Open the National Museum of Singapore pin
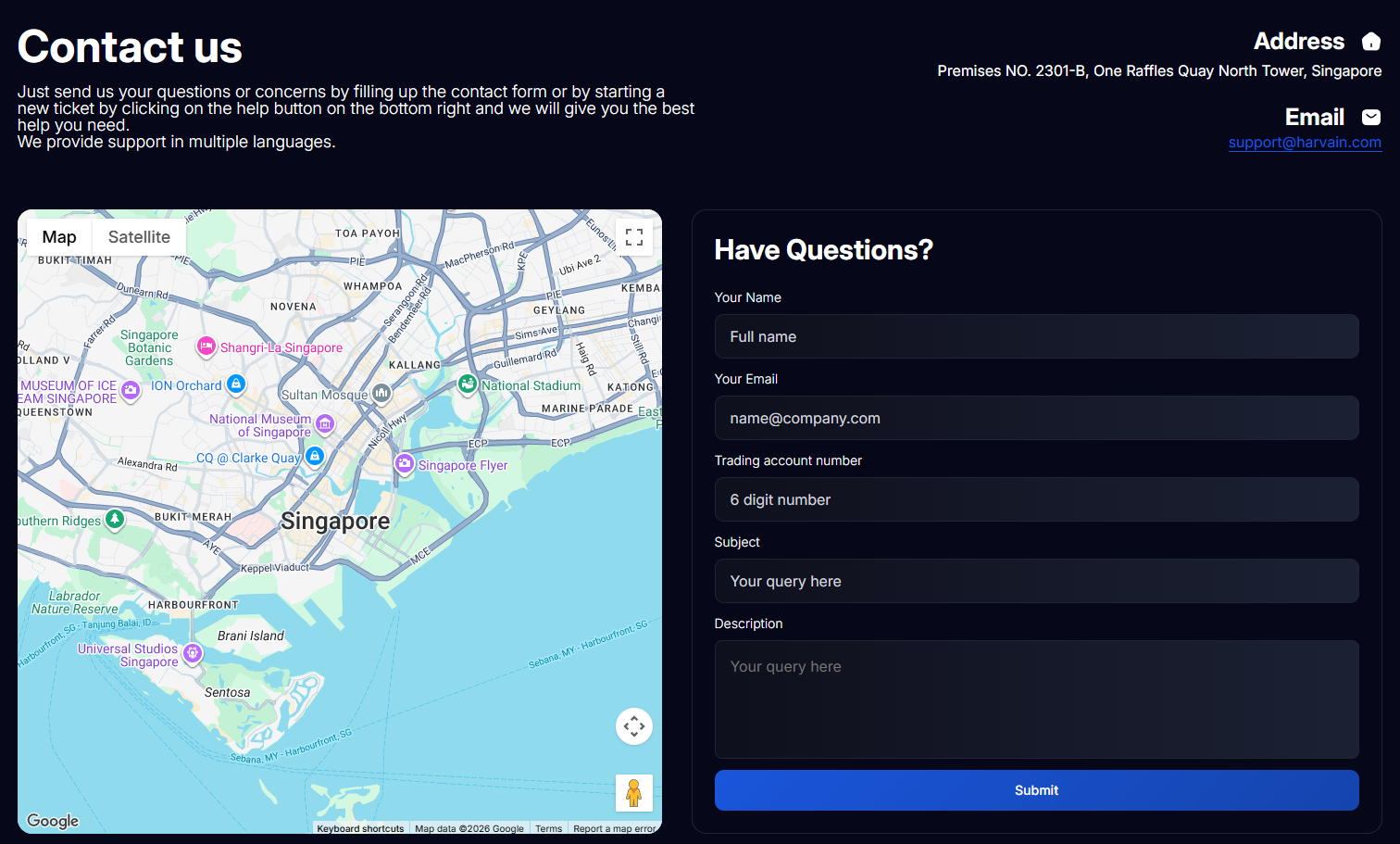 (x=325, y=424)
